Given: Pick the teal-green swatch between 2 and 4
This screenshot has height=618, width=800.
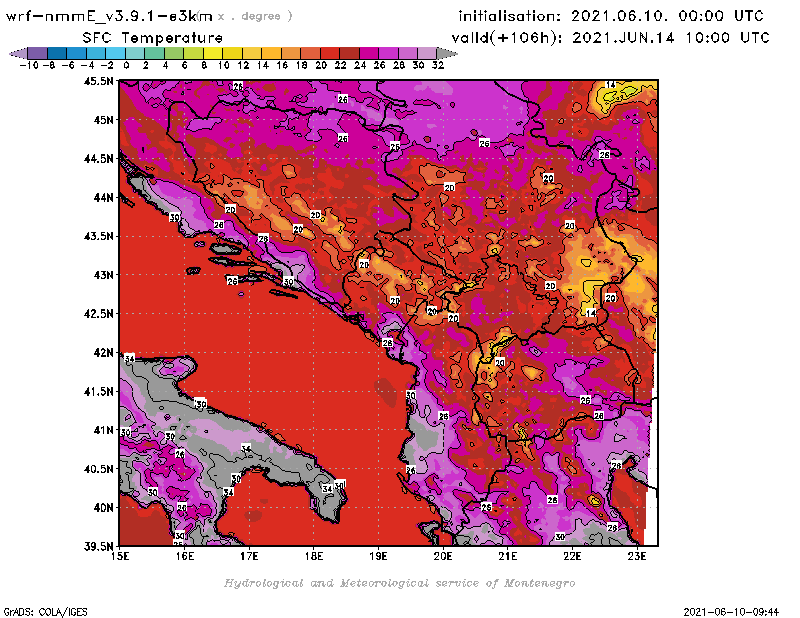Looking at the screenshot, I should coord(155,53).
